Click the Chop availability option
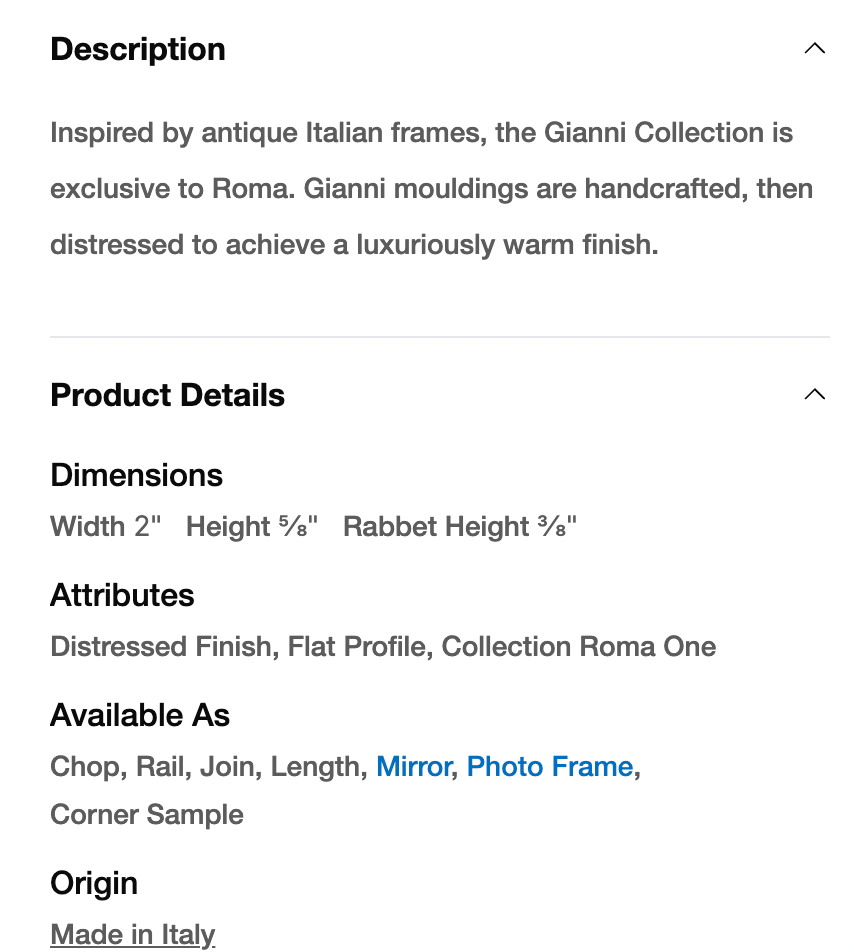This screenshot has width=854, height=952. [84, 767]
